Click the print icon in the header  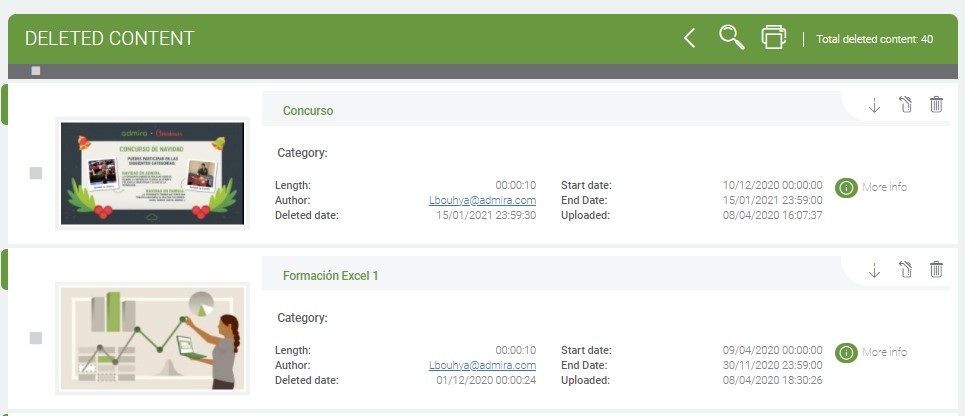click(774, 38)
